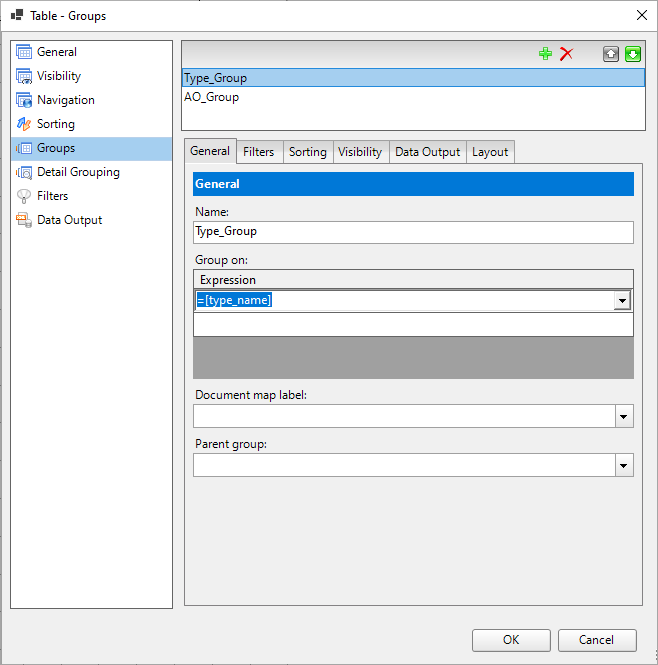Go to the Sorting page in the sidebar

pos(55,124)
